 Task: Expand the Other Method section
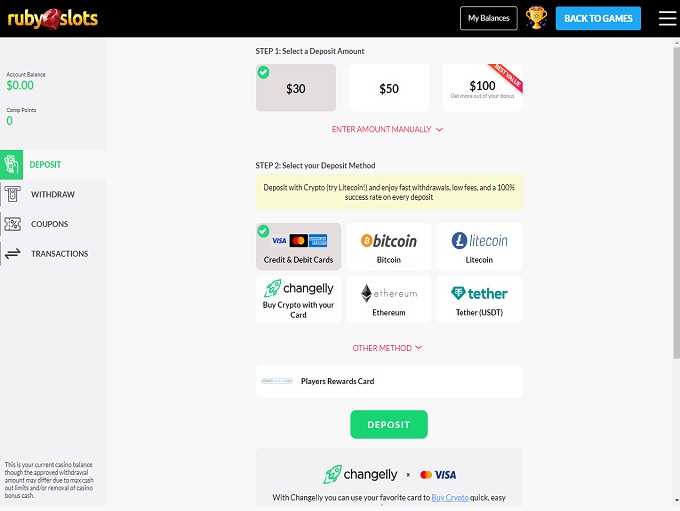[388, 348]
